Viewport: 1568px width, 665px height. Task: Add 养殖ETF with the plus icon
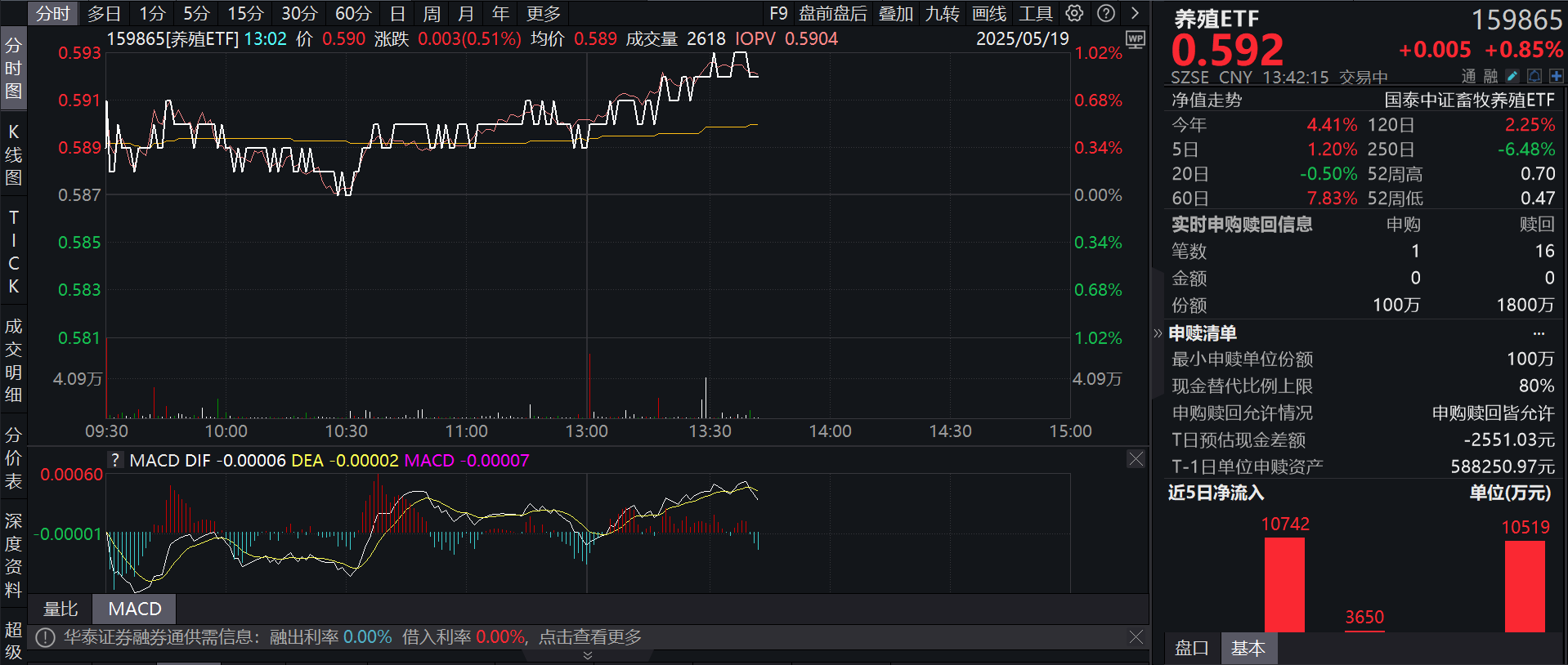click(x=1556, y=76)
